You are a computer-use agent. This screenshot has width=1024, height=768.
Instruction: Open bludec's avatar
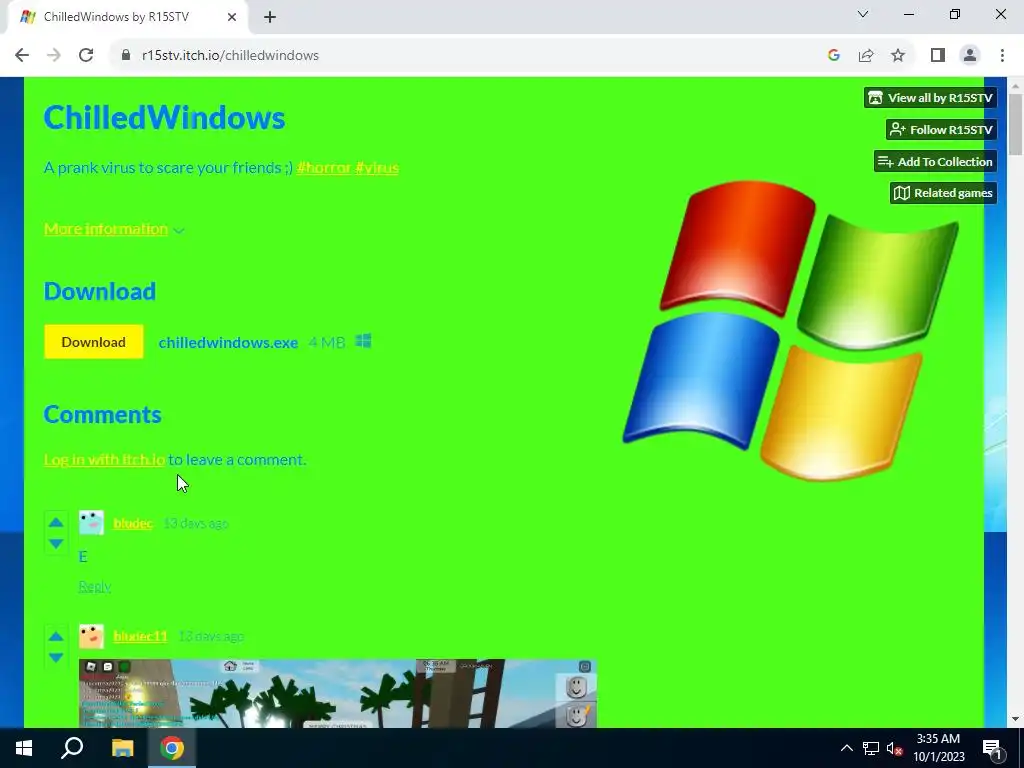click(91, 523)
